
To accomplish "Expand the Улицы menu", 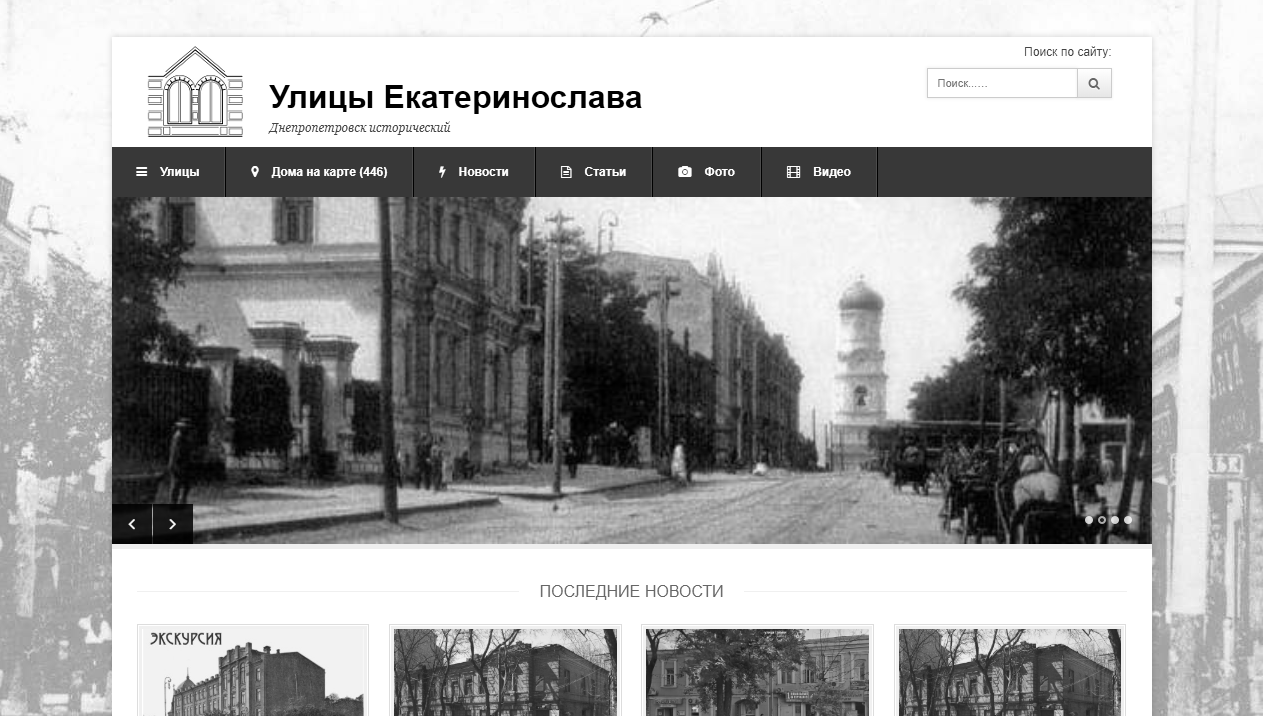I will [168, 172].
